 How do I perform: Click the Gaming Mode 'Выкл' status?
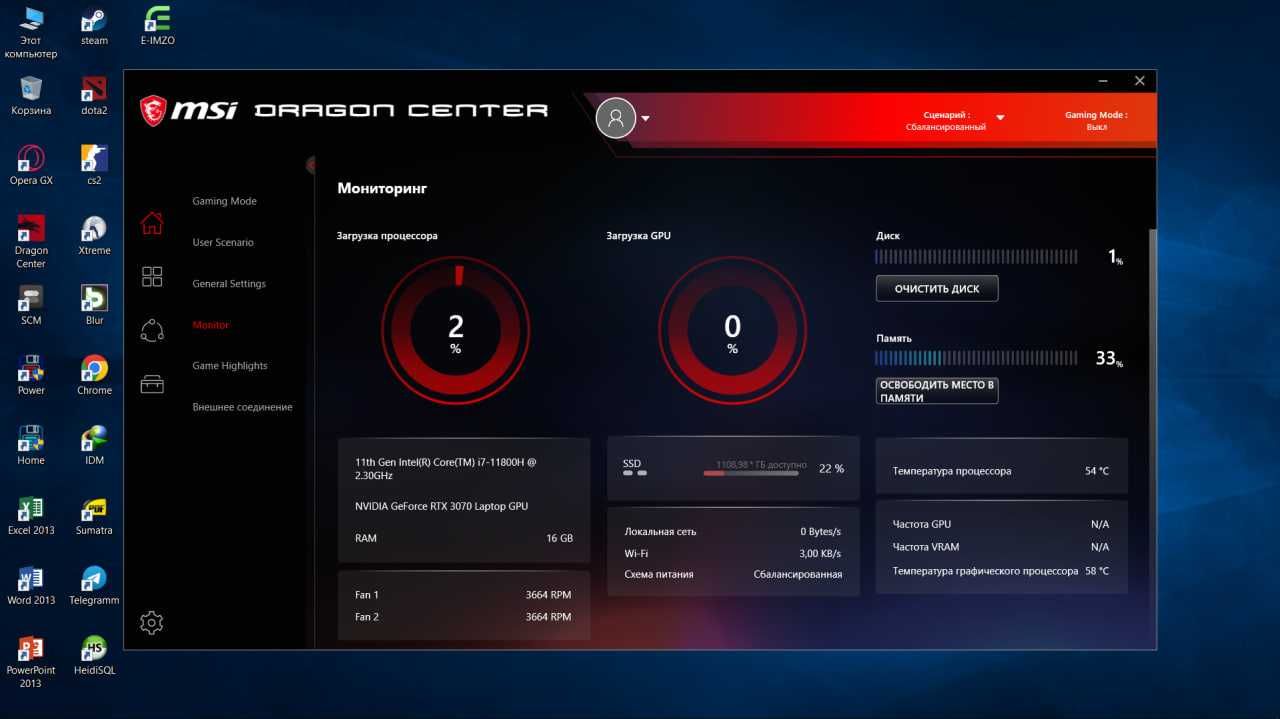(x=1096, y=128)
